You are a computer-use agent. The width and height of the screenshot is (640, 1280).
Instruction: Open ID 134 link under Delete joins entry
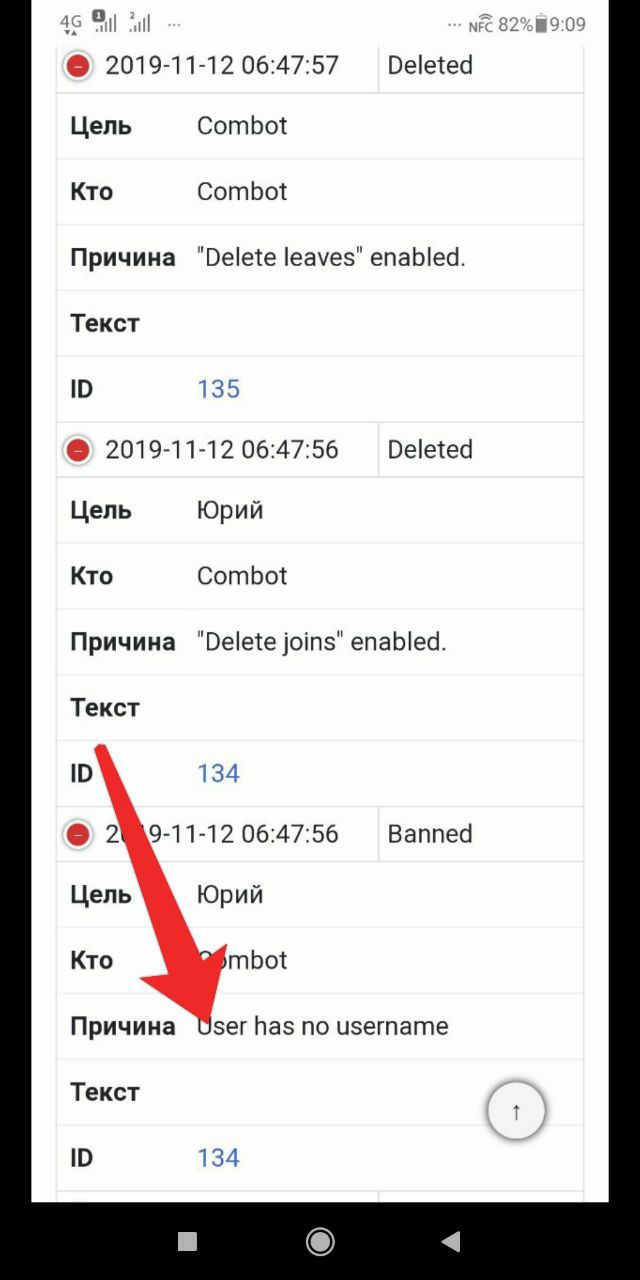pyautogui.click(x=218, y=773)
